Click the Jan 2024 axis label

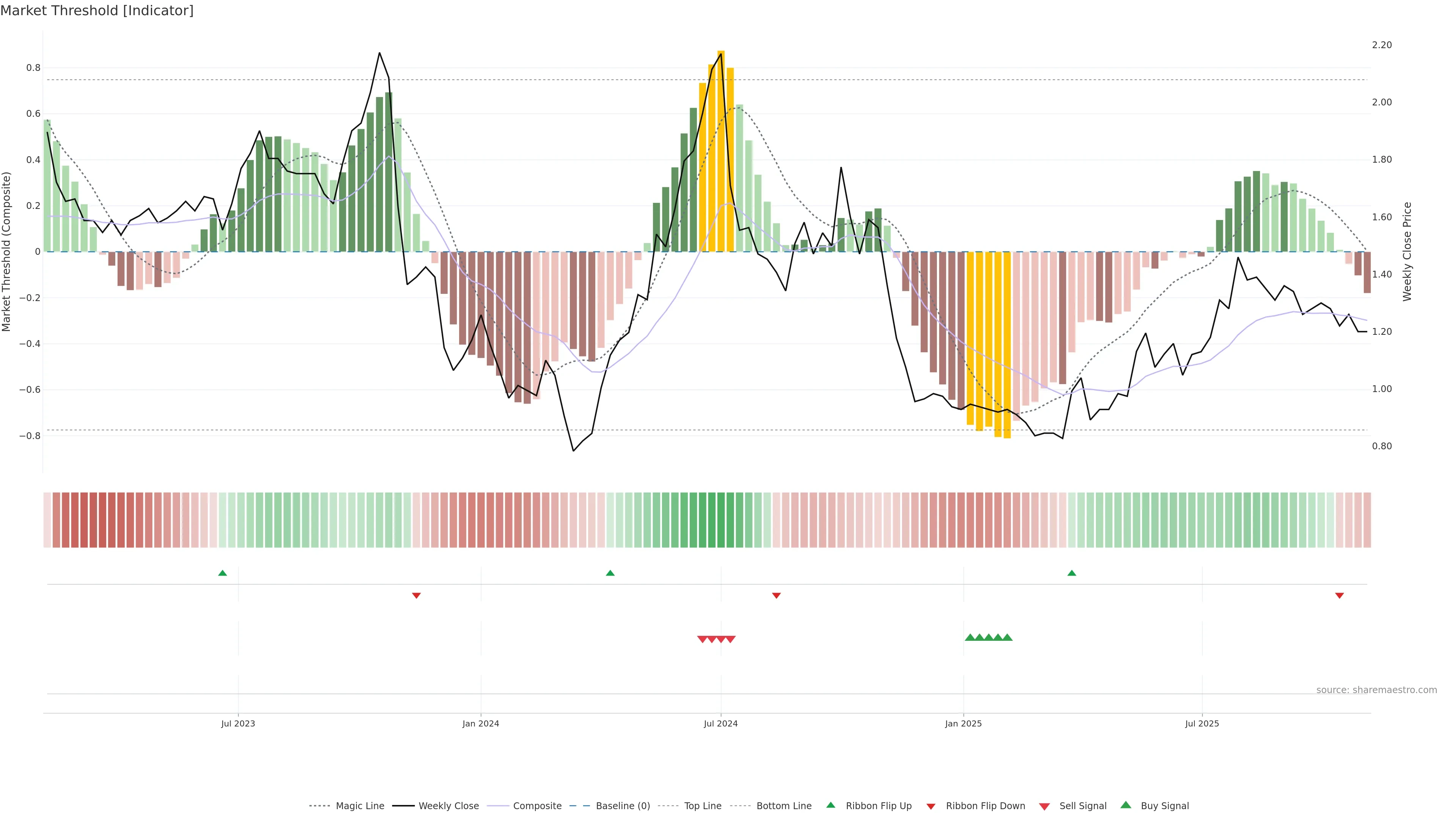(x=480, y=723)
